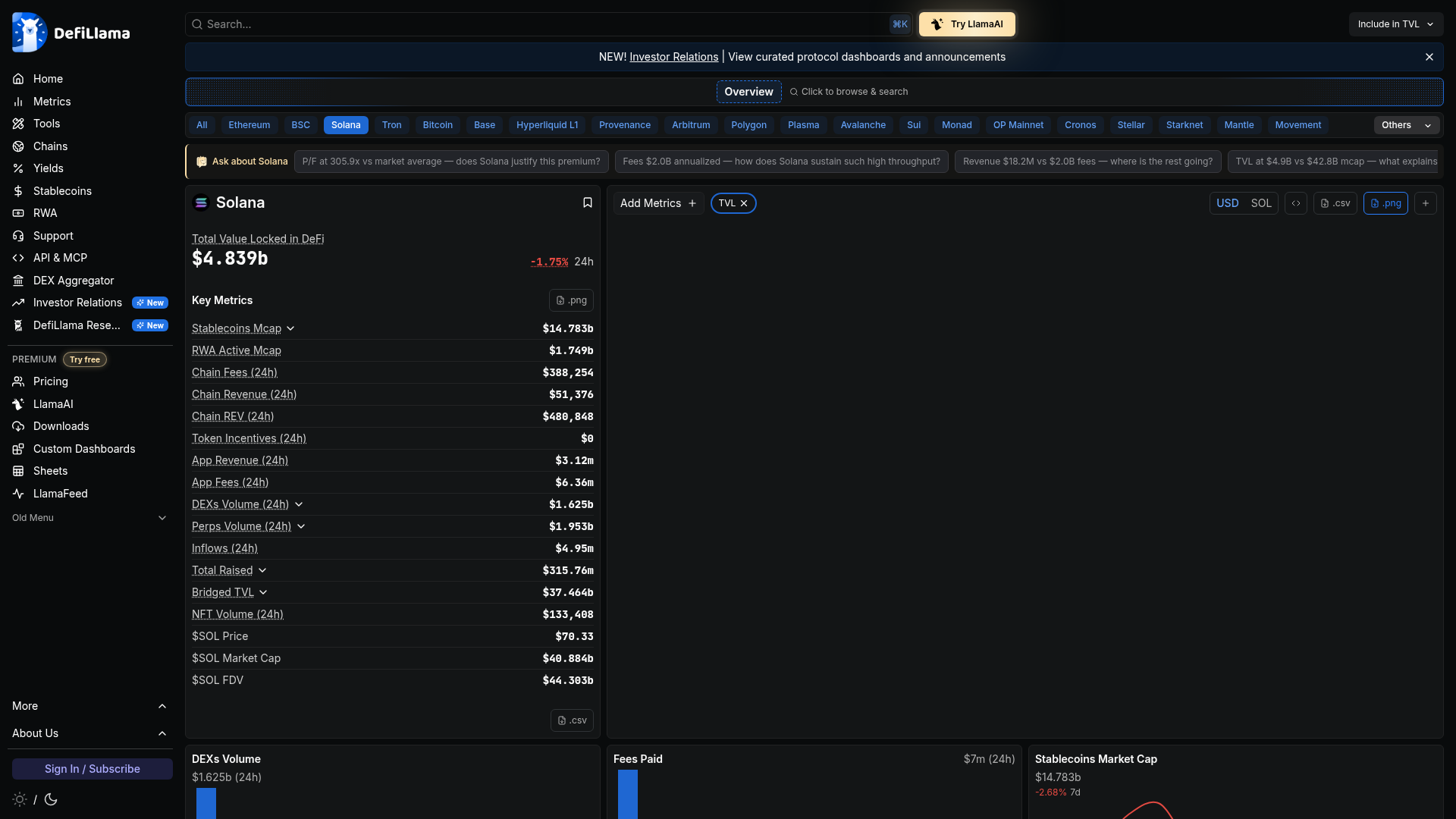The height and width of the screenshot is (819, 1456).
Task: Set chart denomination to USD
Action: (1227, 203)
